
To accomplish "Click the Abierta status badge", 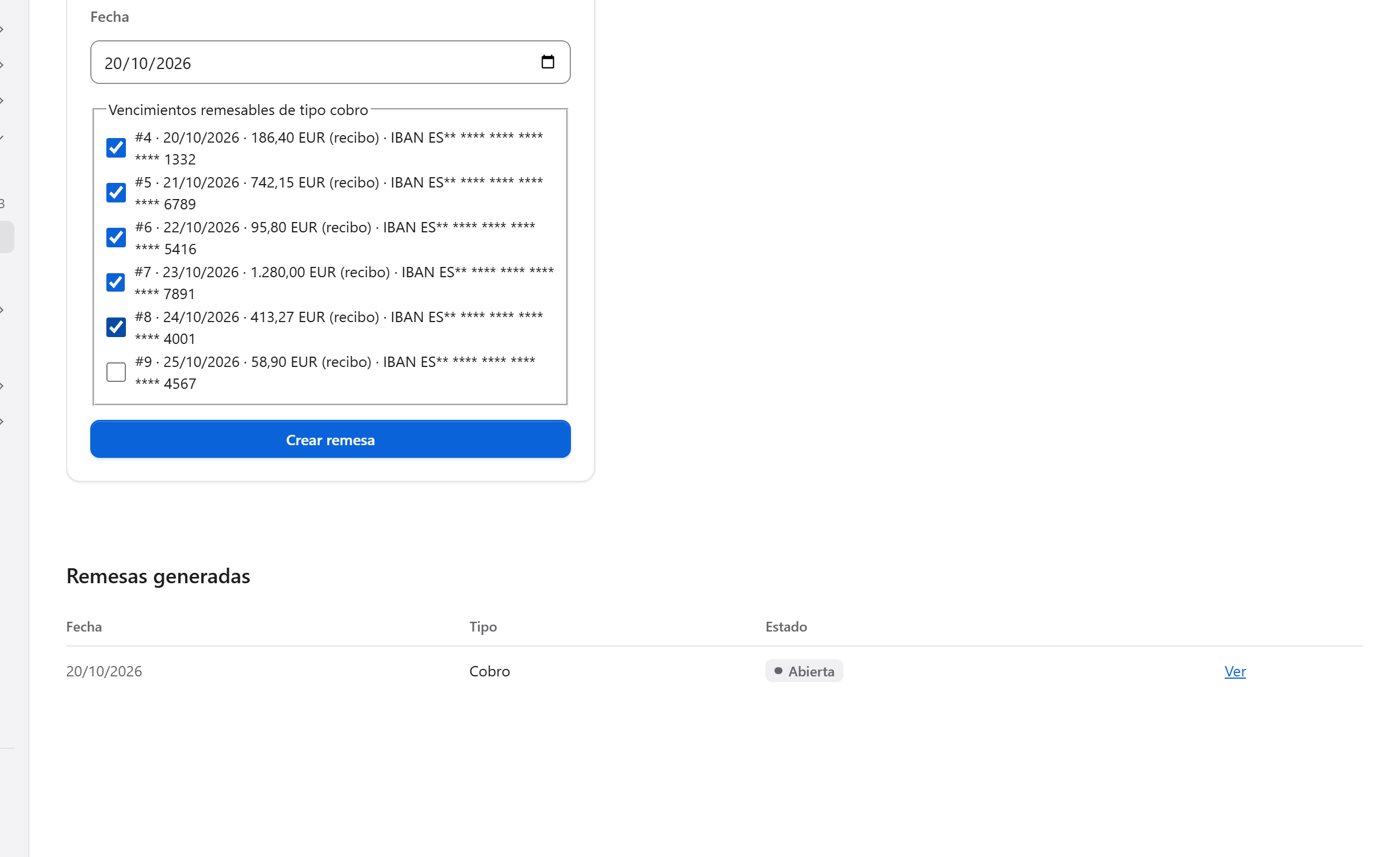I will (x=804, y=671).
